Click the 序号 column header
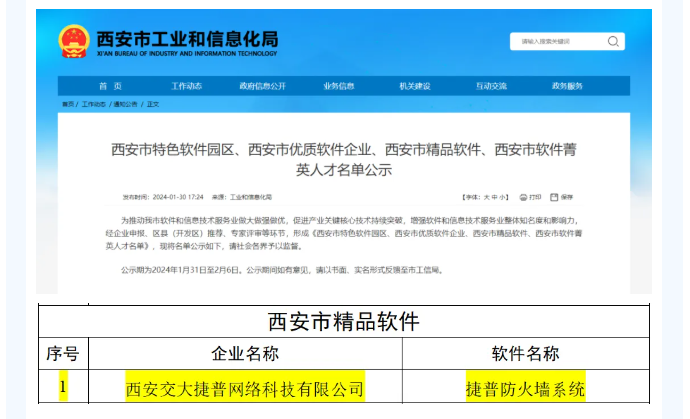The width and height of the screenshot is (690, 419). pos(63,353)
